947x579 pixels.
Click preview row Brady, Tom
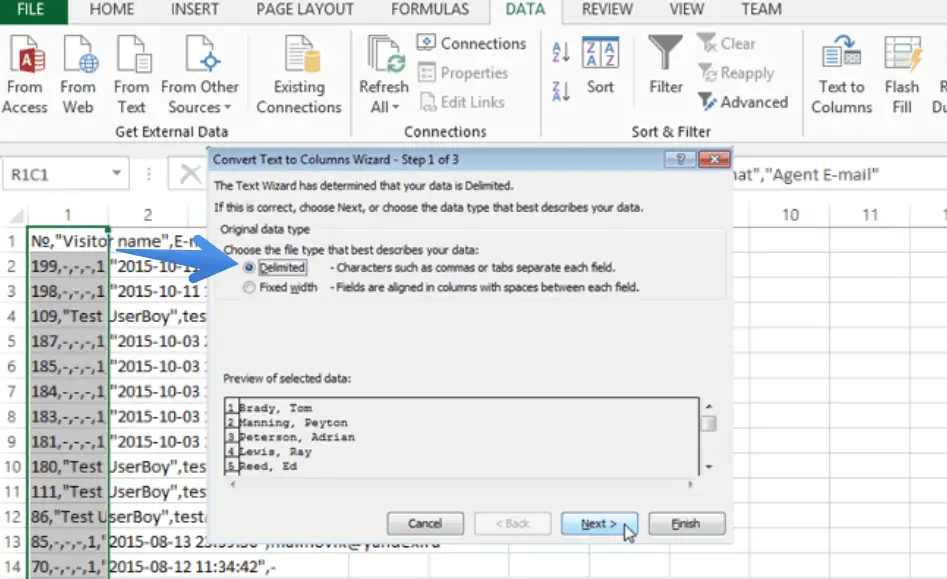pos(275,408)
